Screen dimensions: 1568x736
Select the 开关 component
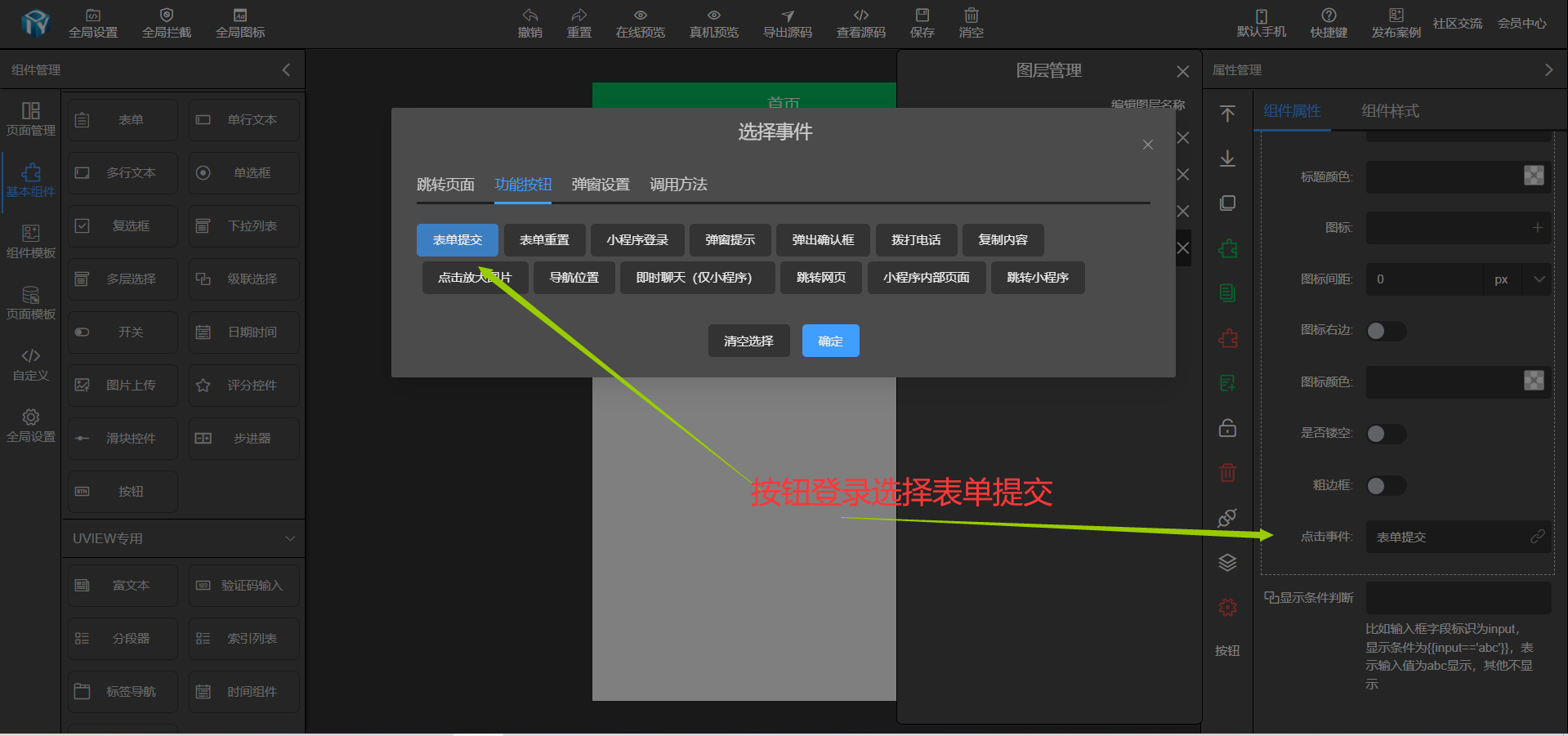pyautogui.click(x=123, y=332)
